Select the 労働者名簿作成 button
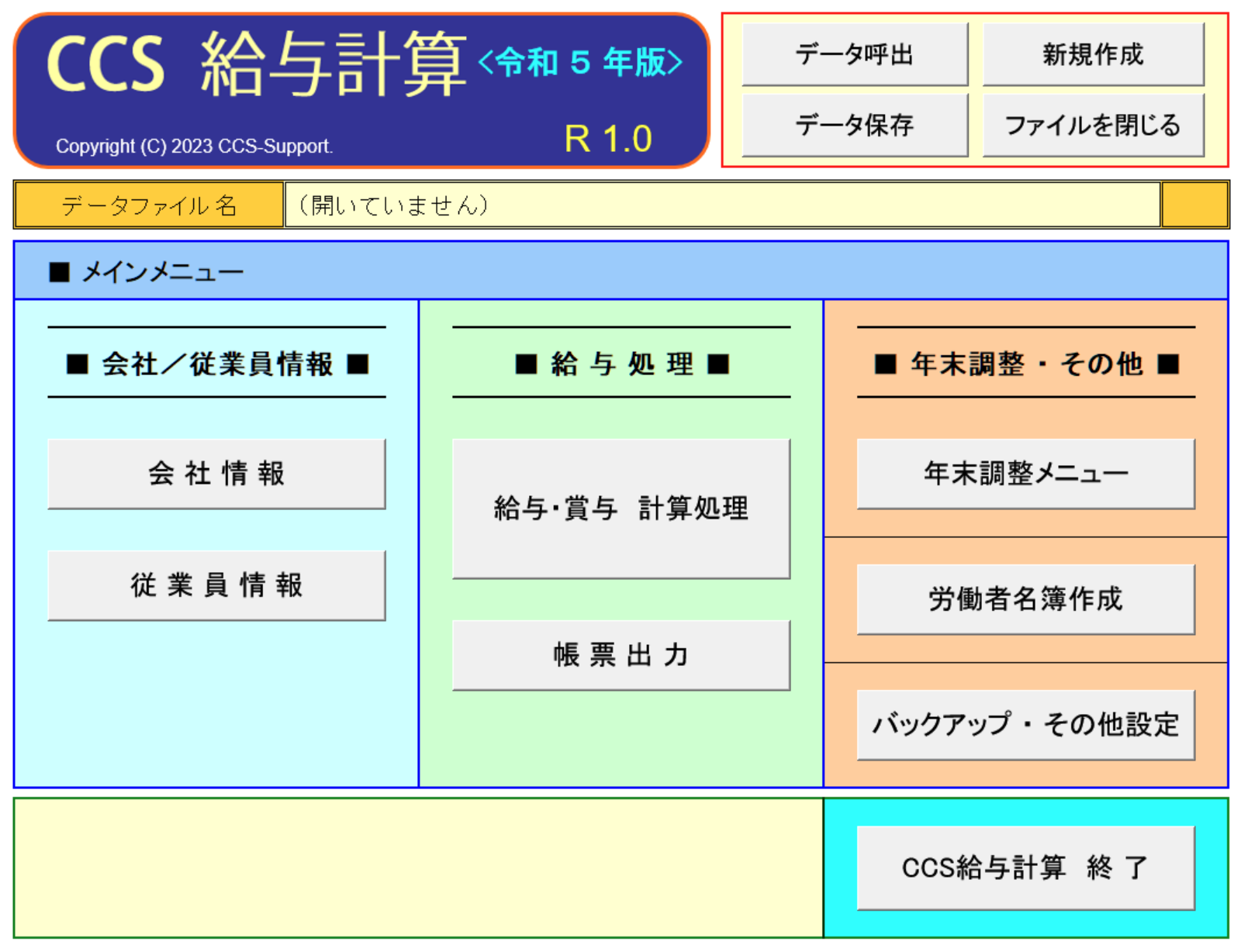The image size is (1241, 952). coord(1025,599)
